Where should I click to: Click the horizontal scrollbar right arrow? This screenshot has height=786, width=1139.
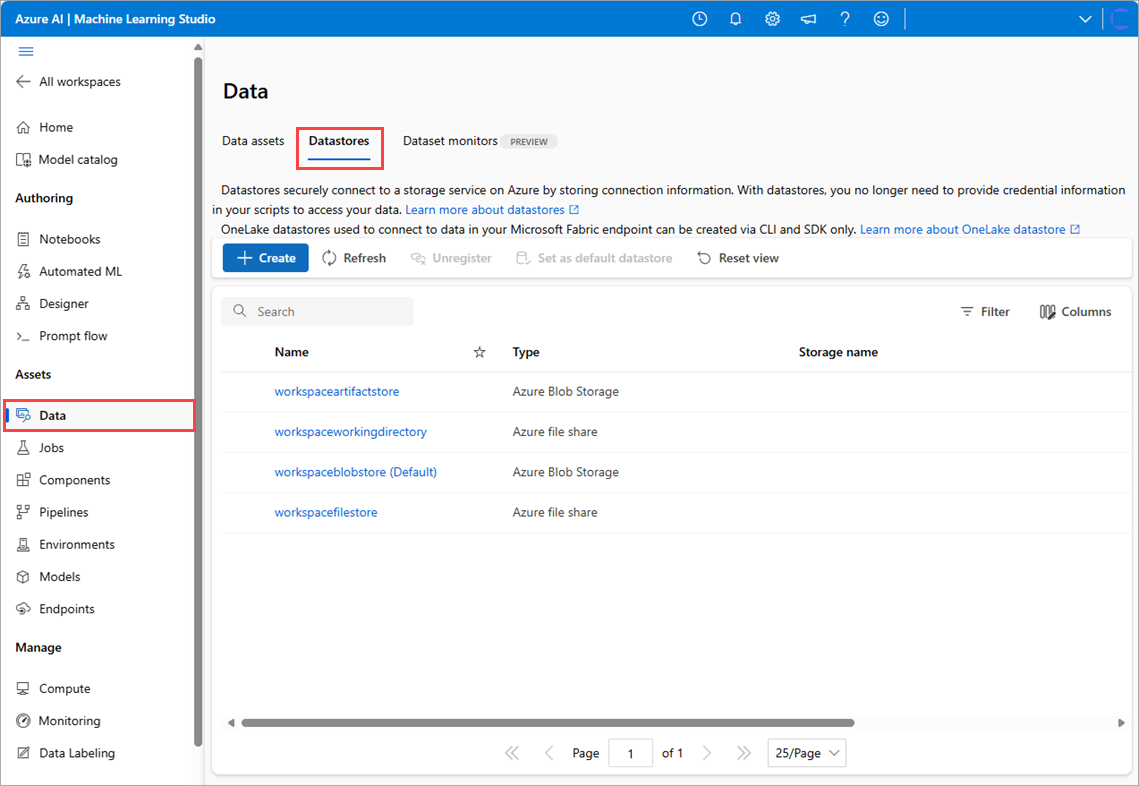click(1121, 723)
